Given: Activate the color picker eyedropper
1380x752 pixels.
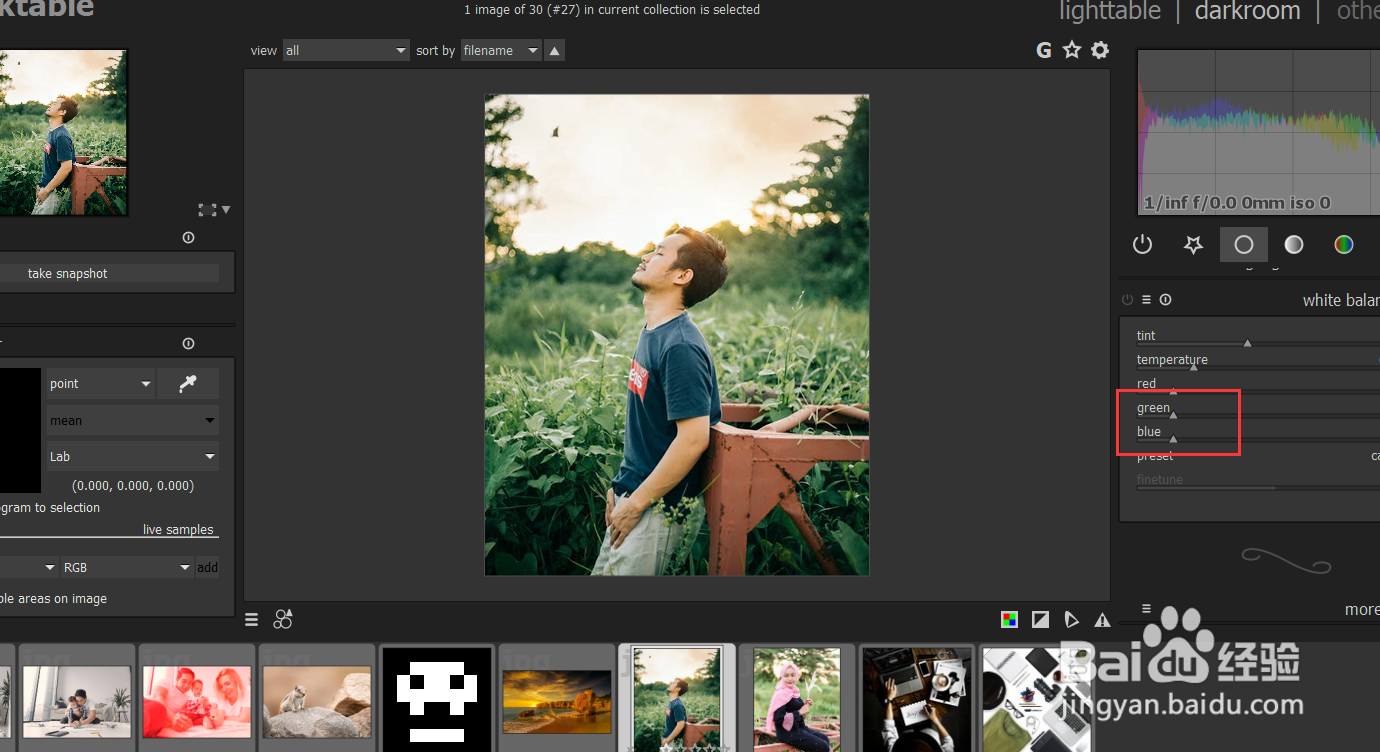Looking at the screenshot, I should tap(188, 384).
